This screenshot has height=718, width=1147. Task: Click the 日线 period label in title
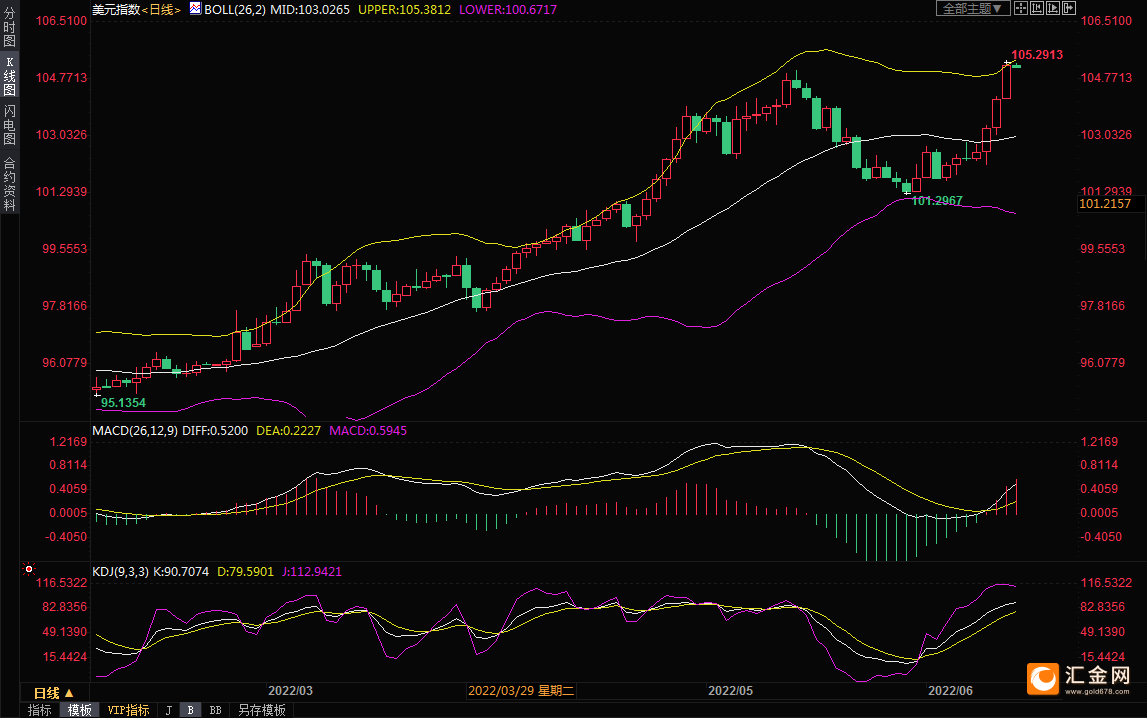[161, 10]
